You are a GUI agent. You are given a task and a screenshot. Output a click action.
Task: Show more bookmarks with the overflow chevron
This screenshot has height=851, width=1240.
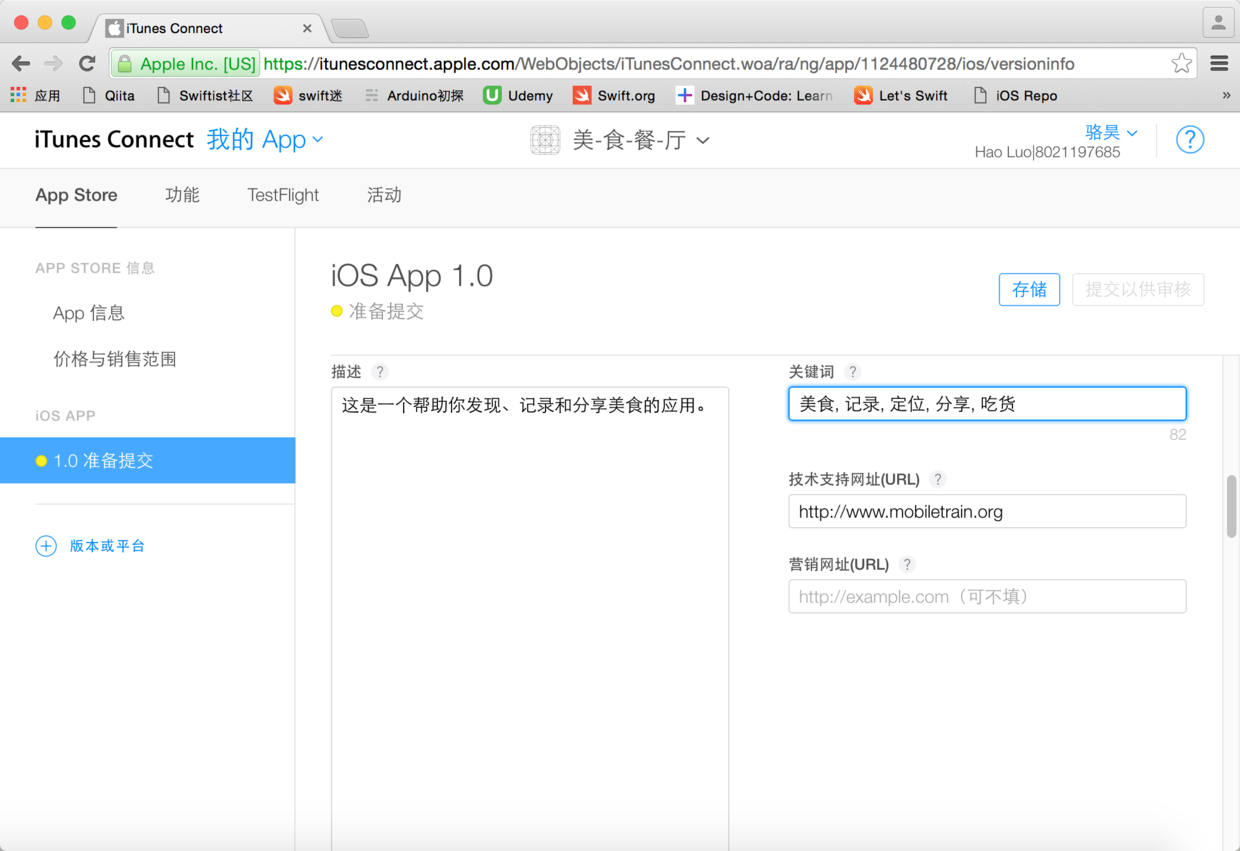tap(1226, 96)
